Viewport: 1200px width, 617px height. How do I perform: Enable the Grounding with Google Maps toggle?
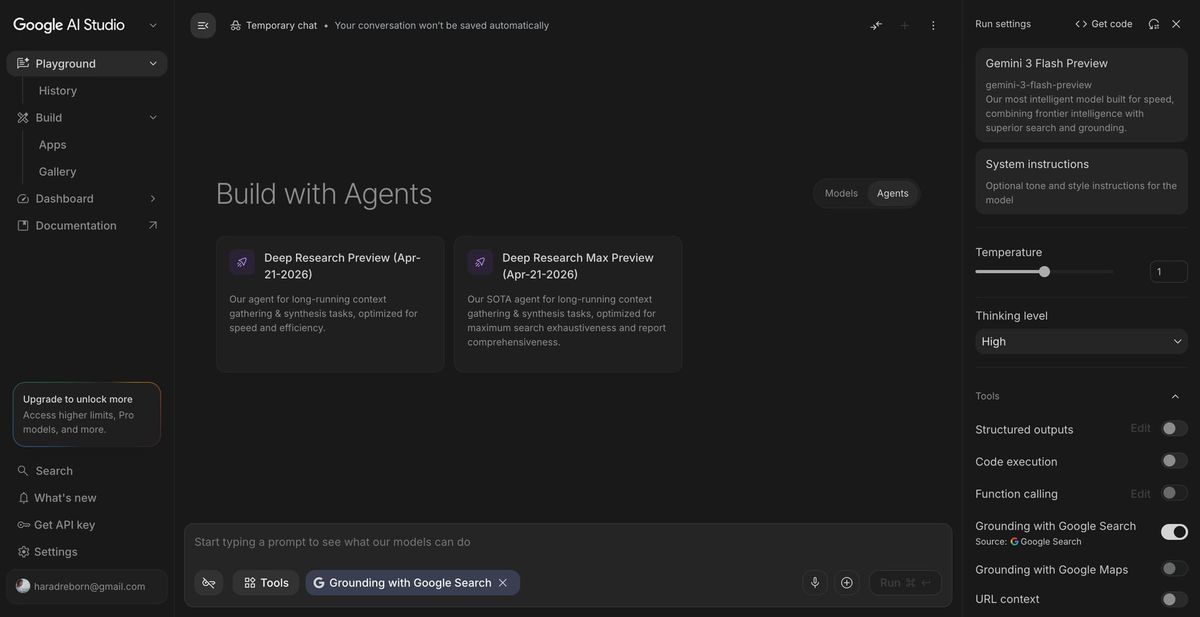coord(1174,569)
